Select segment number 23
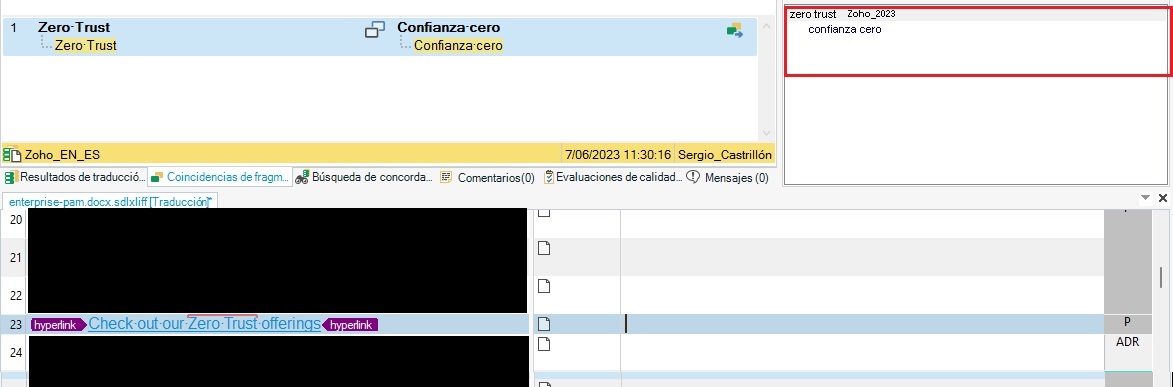 (x=15, y=325)
